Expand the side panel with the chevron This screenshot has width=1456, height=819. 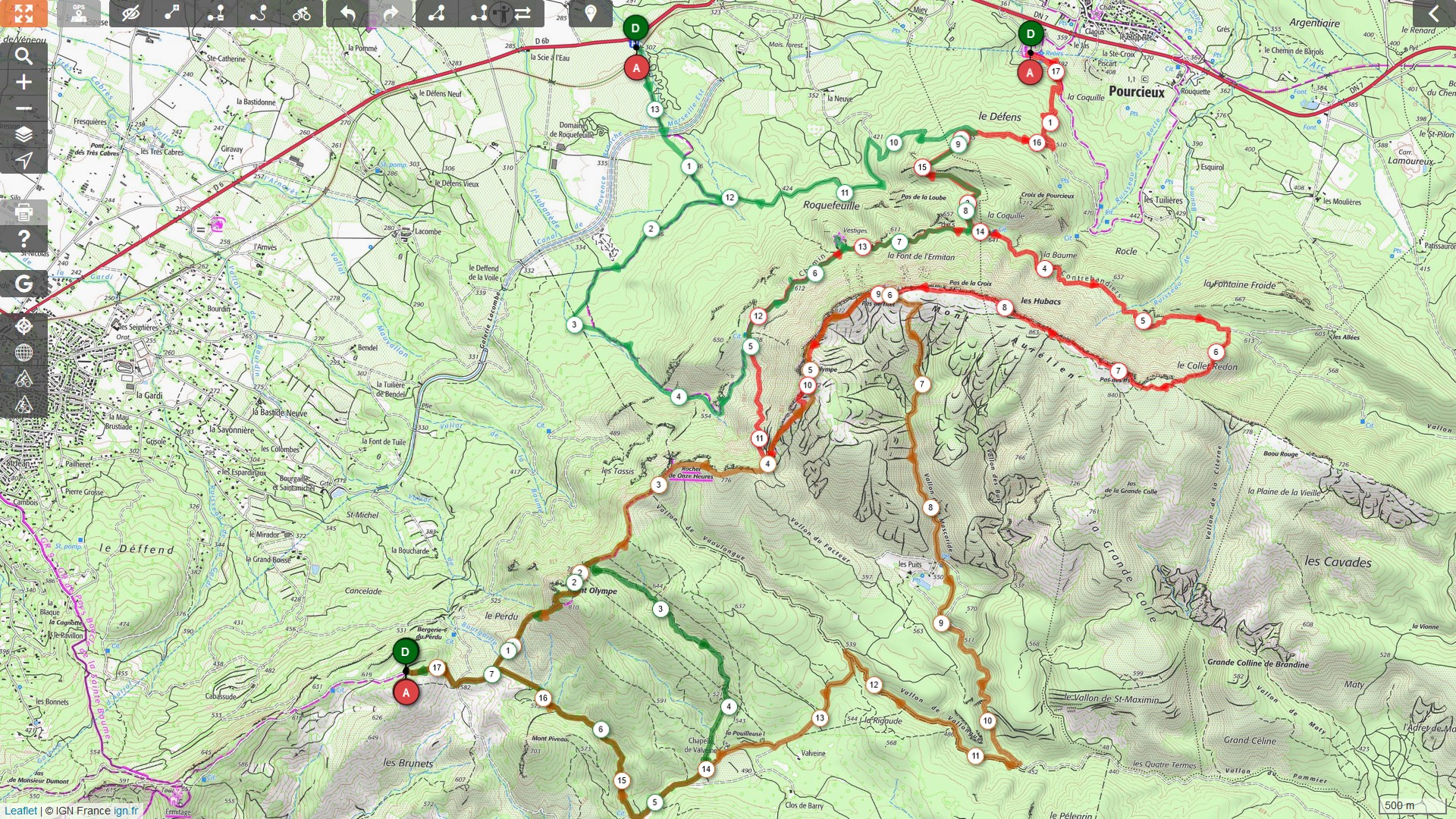pos(1434,14)
